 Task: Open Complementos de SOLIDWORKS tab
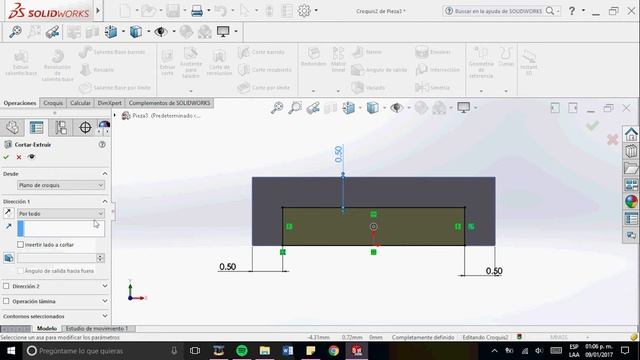click(x=169, y=103)
